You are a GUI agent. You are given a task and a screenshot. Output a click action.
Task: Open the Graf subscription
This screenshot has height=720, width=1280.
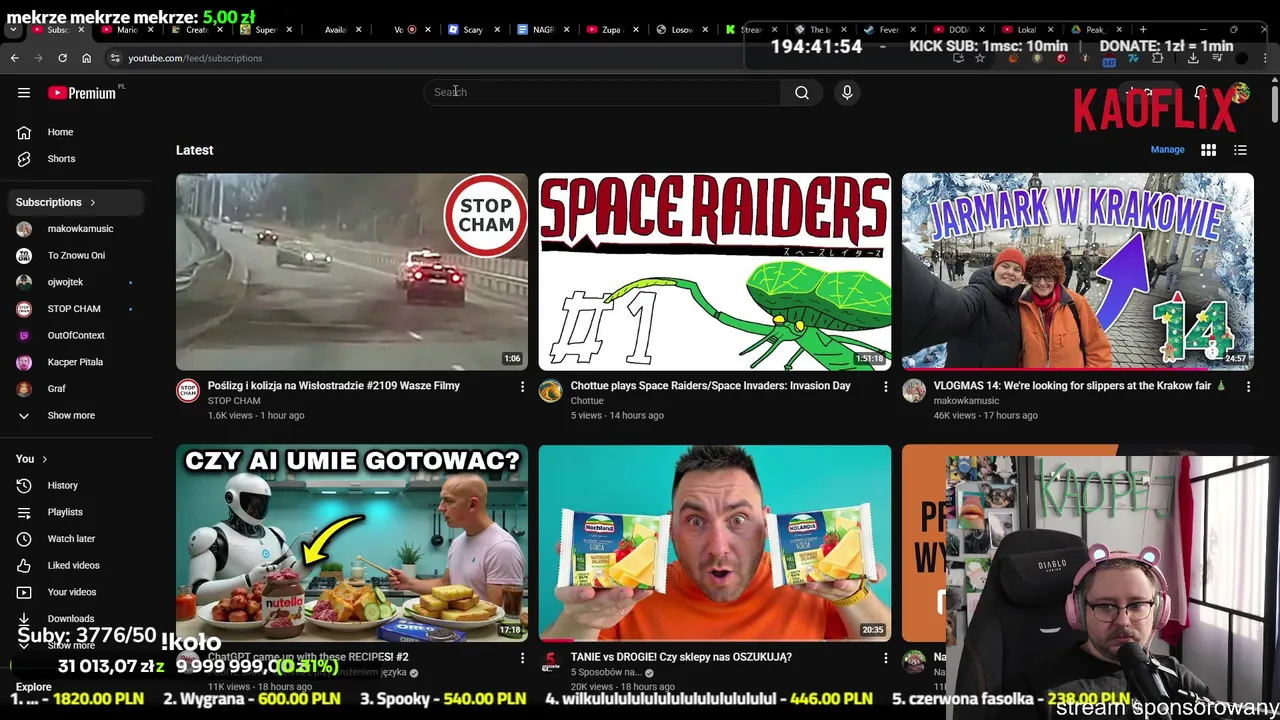tap(76, 389)
